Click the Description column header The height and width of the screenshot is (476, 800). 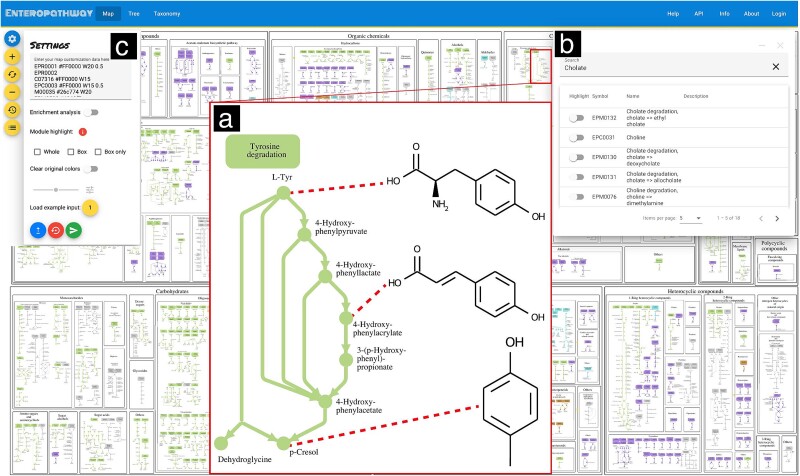(x=696, y=96)
